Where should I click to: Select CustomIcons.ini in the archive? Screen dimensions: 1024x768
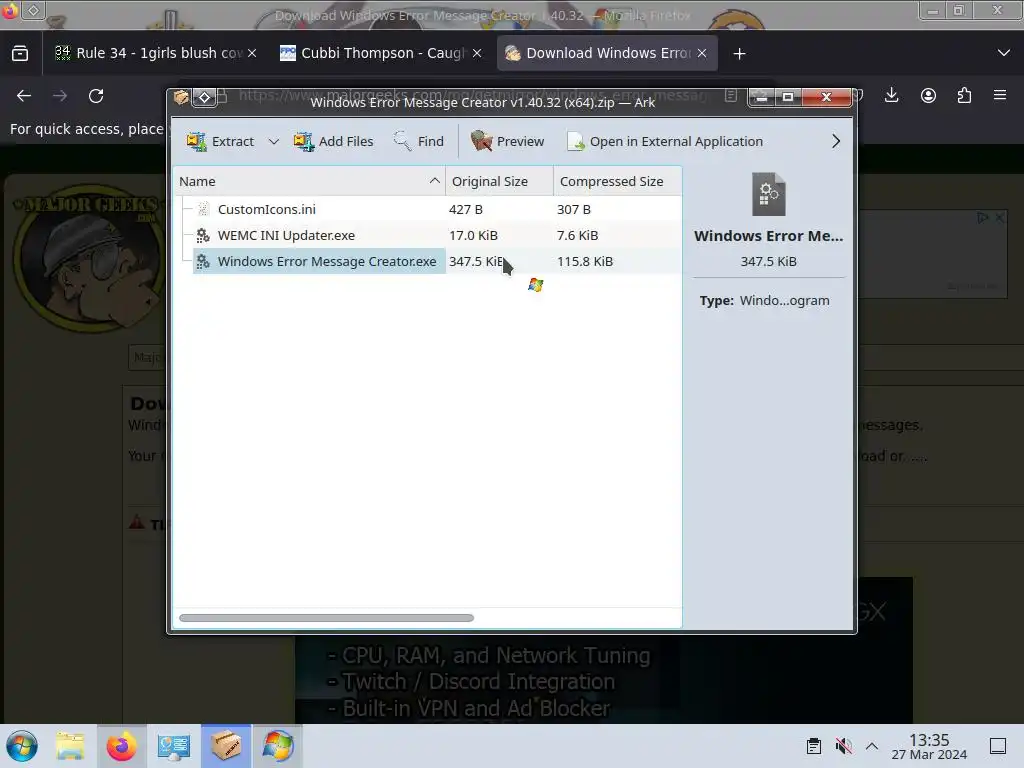pyautogui.click(x=266, y=209)
